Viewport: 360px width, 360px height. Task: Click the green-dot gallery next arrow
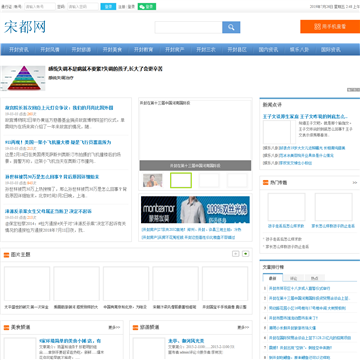click(x=246, y=254)
